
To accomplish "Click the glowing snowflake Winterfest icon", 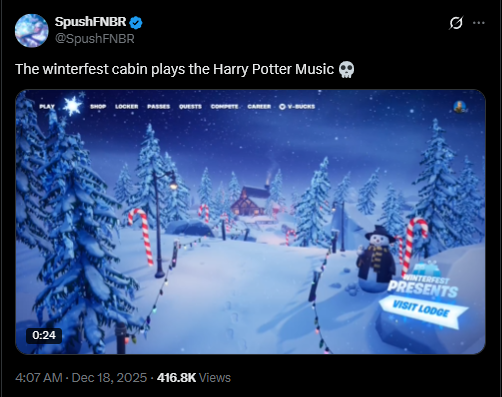I will (72, 106).
